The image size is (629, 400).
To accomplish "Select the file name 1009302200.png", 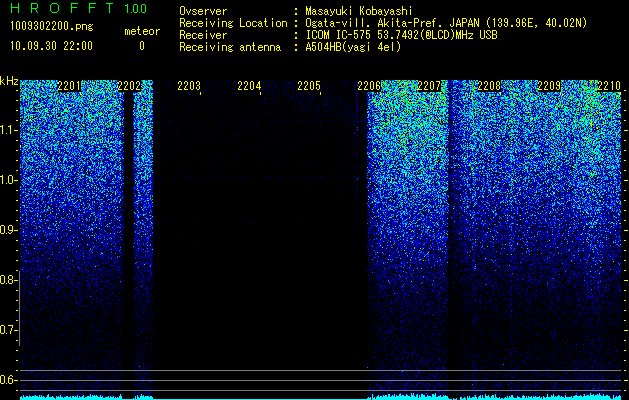I will coord(52,27).
